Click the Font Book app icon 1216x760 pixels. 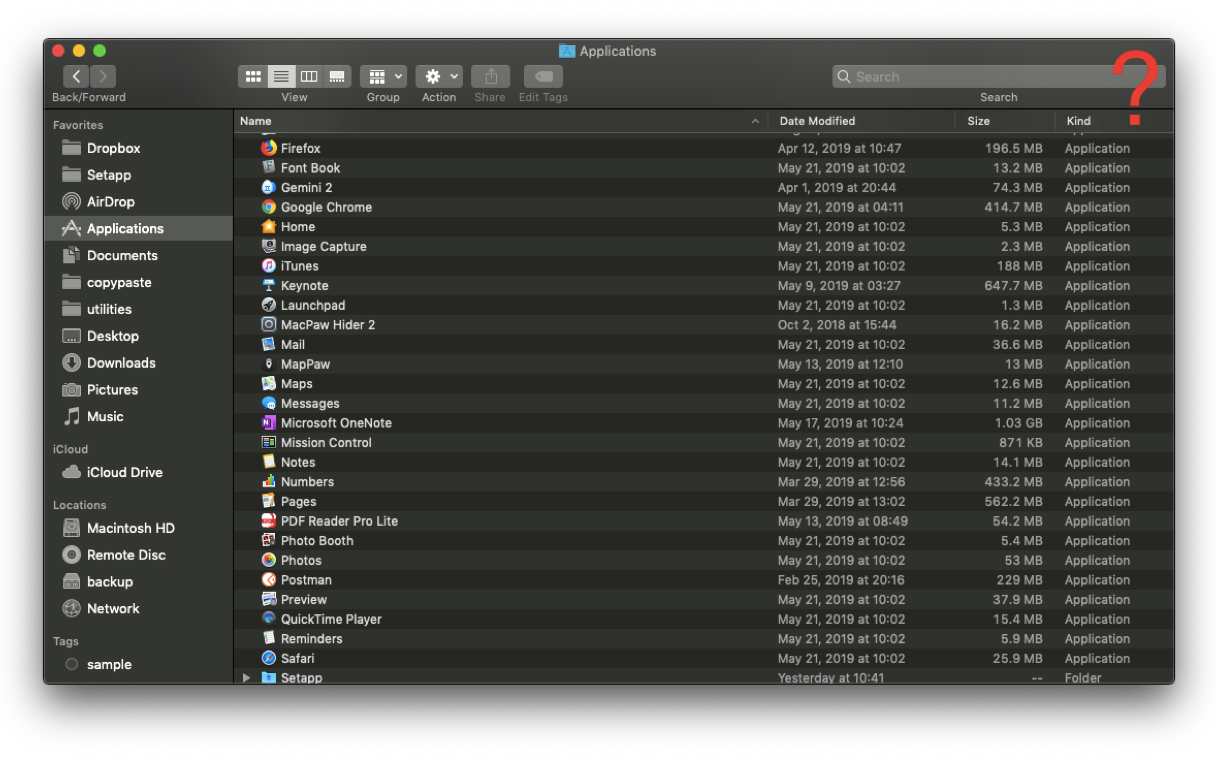(x=269, y=168)
